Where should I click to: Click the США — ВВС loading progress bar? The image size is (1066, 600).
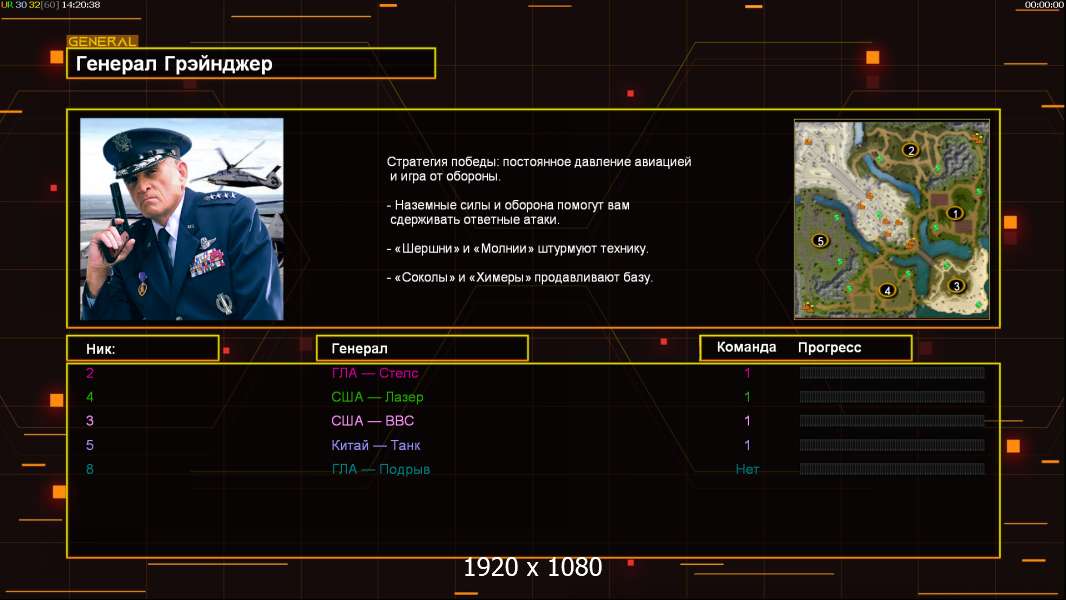pos(891,421)
